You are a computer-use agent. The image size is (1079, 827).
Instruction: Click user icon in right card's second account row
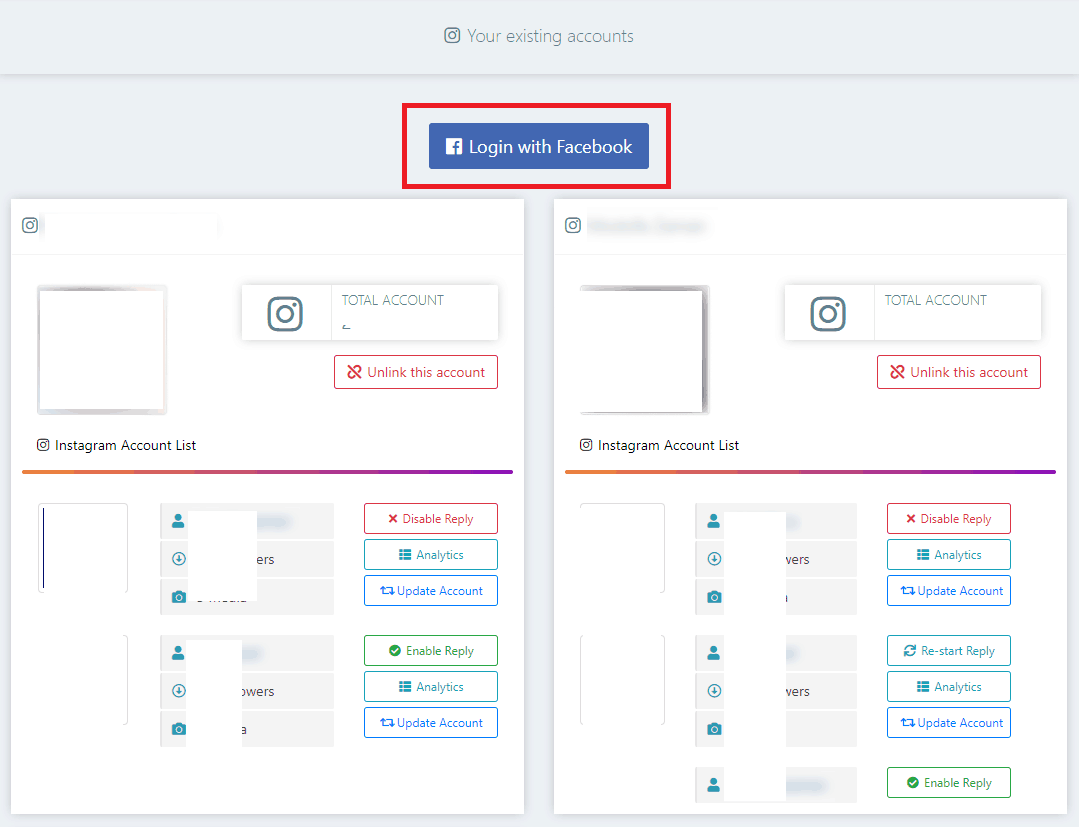pos(714,653)
